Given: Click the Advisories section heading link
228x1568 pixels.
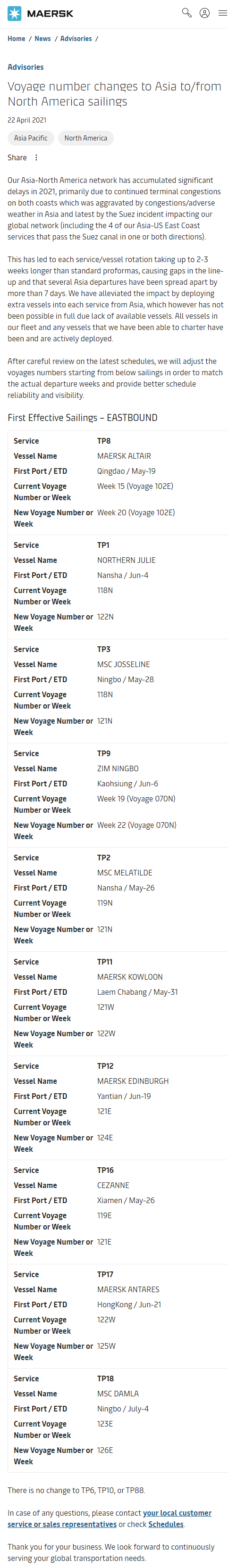Looking at the screenshot, I should (25, 67).
